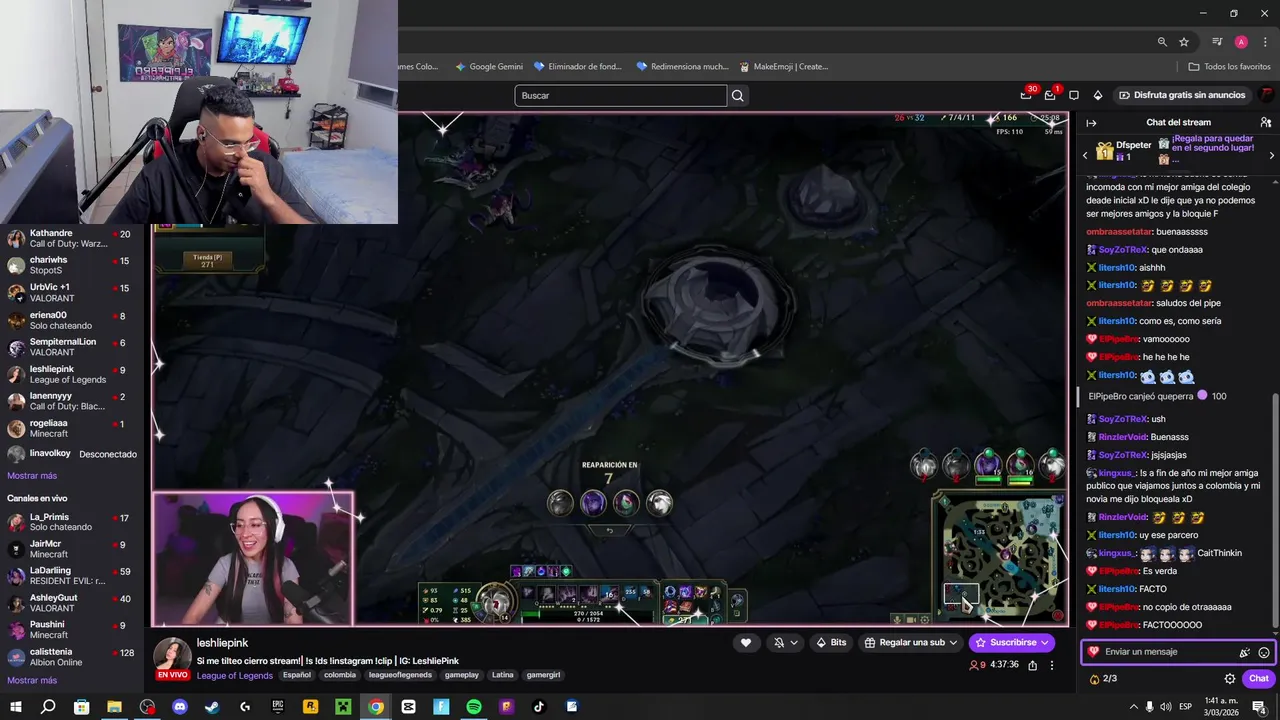Open Chrome zoom magnifier icon in address bar
Screen dimensions: 1280x720
coord(1162,42)
